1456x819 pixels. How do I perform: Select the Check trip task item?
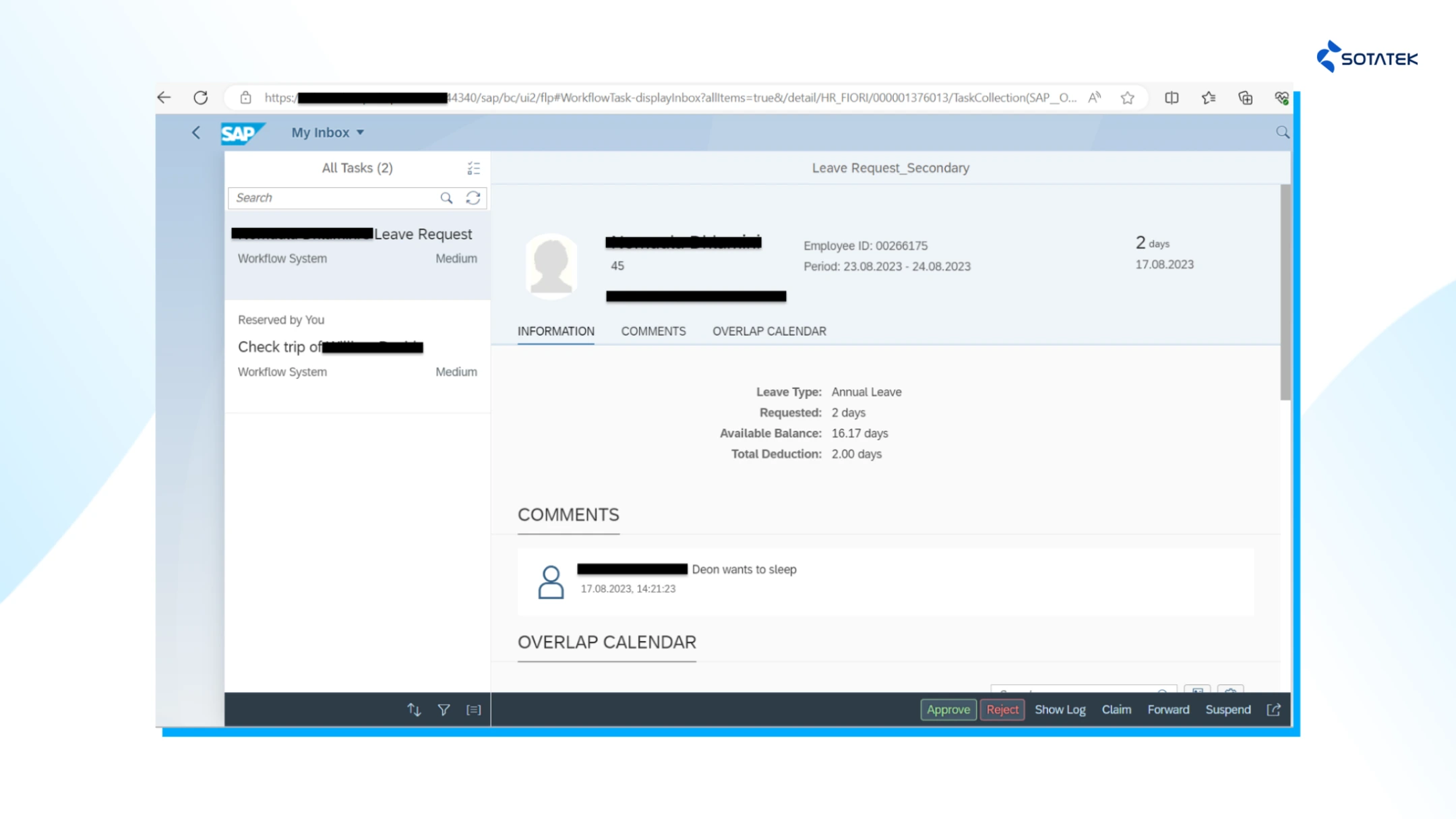point(357,357)
